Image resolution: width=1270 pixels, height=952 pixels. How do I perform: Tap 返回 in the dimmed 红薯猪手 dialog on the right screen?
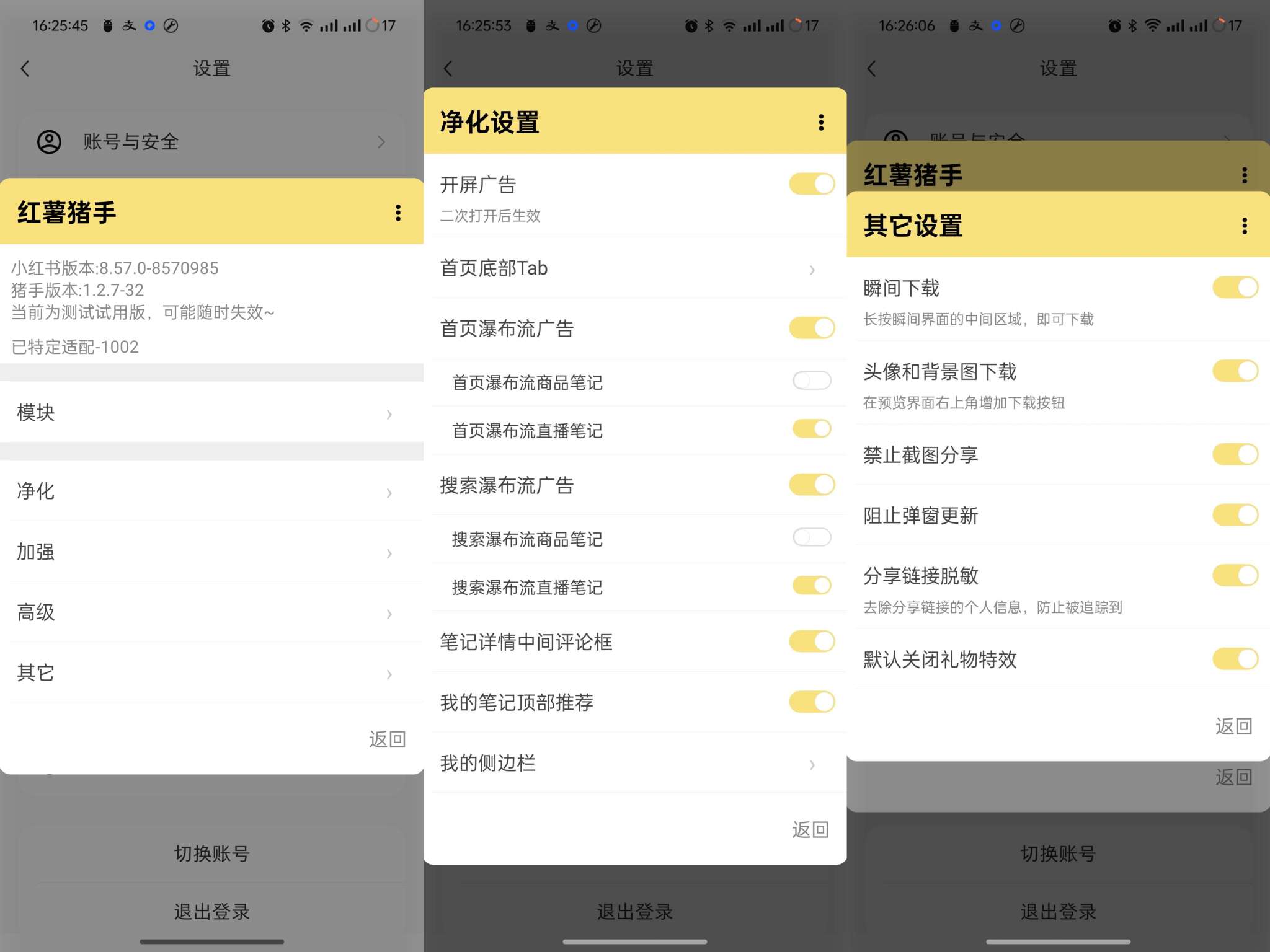point(1233,777)
